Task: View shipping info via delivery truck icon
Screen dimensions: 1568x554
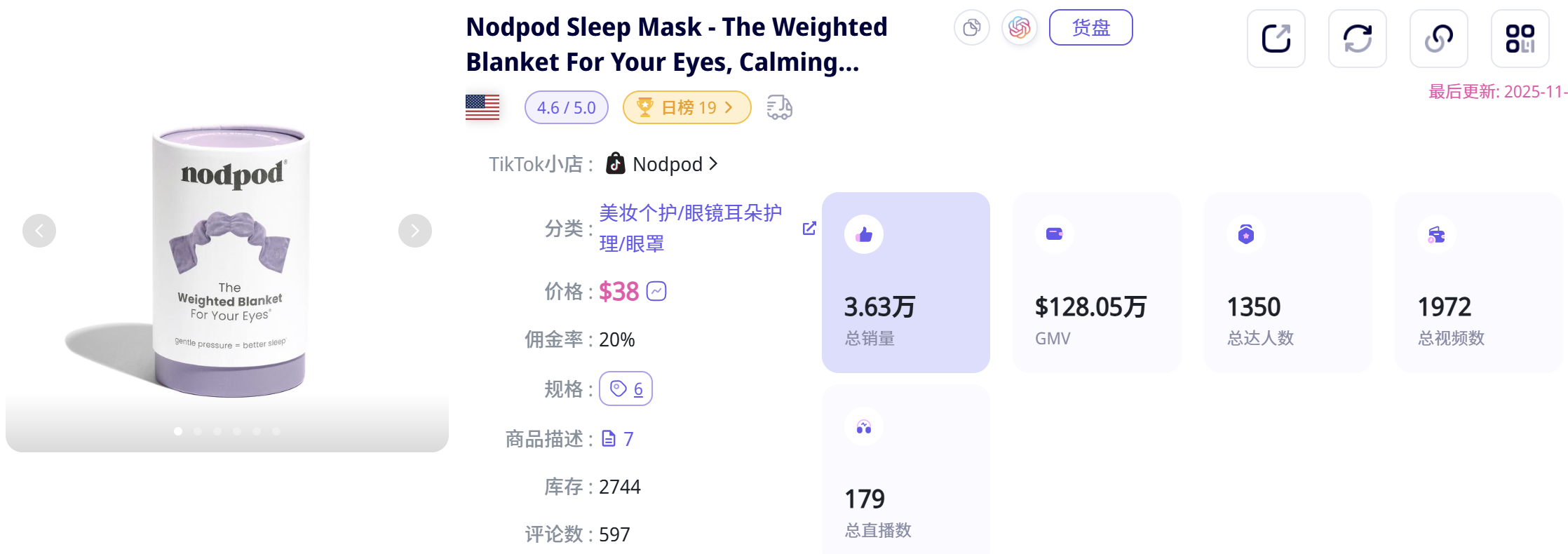Action: pyautogui.click(x=779, y=107)
